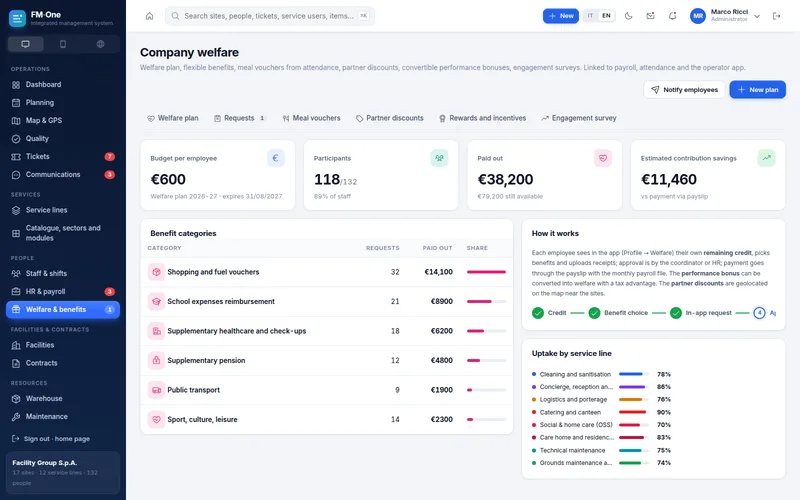Click the €14,100 paid out value

coord(439,272)
